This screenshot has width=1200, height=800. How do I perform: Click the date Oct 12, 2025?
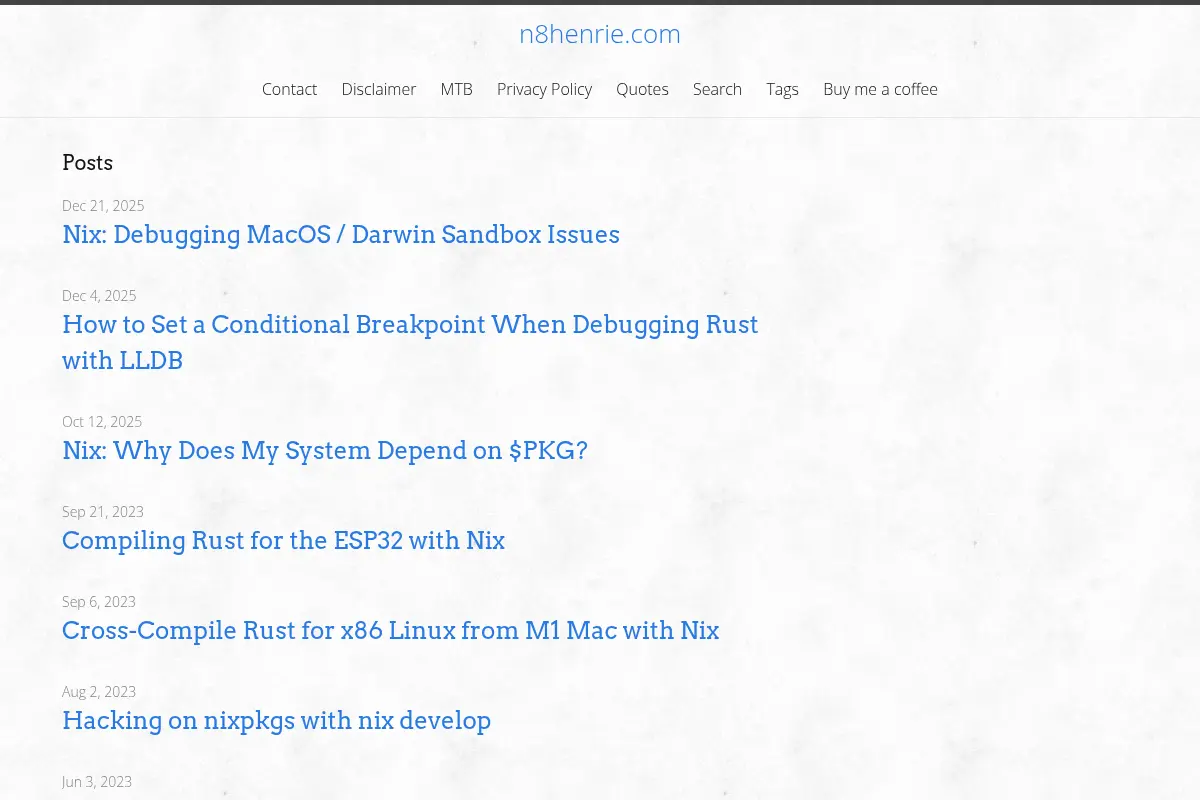[102, 422]
